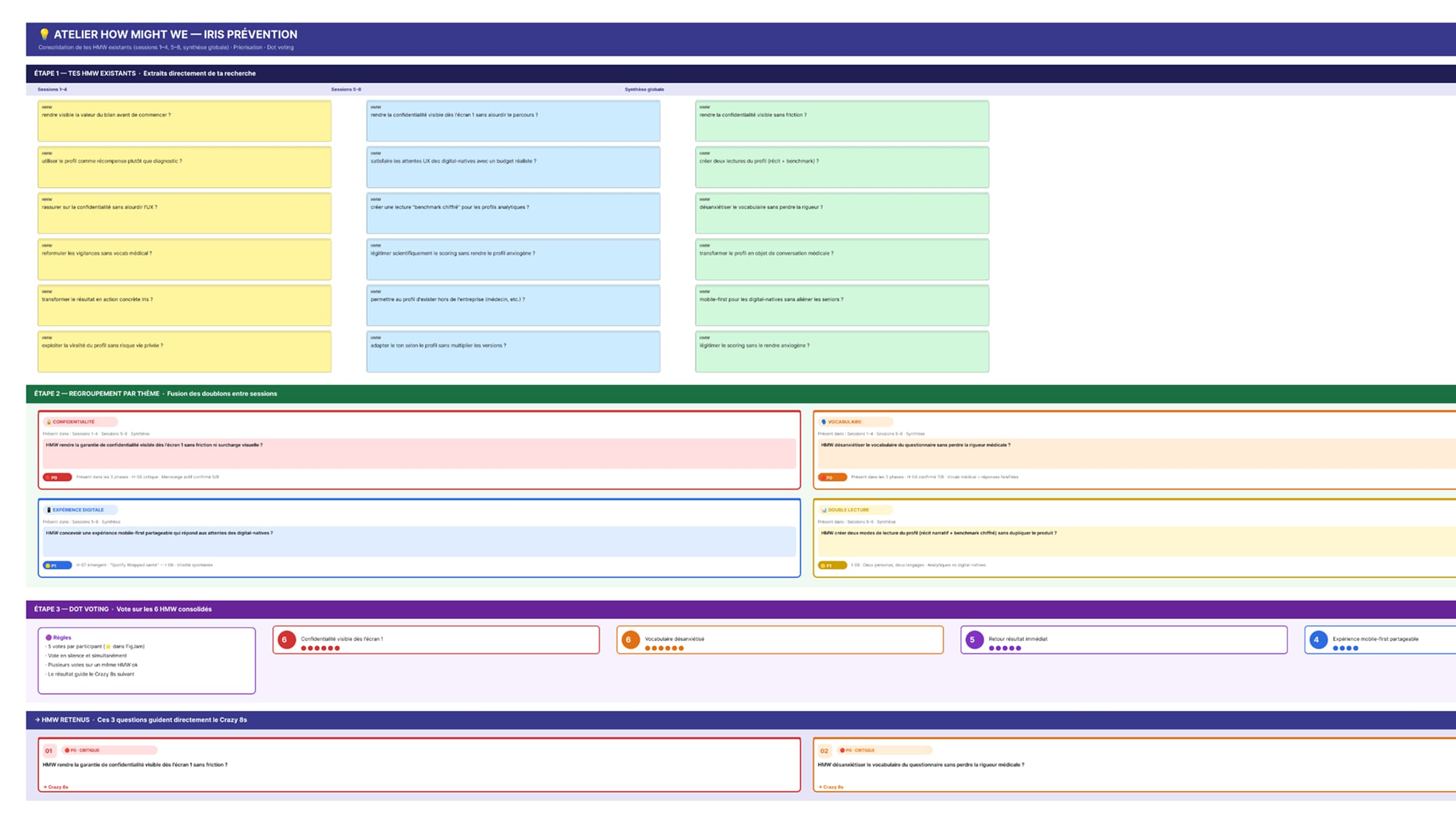1456x819 pixels.
Task: Click the P0 · Critique tag on card 02
Action: pyautogui.click(x=885, y=750)
